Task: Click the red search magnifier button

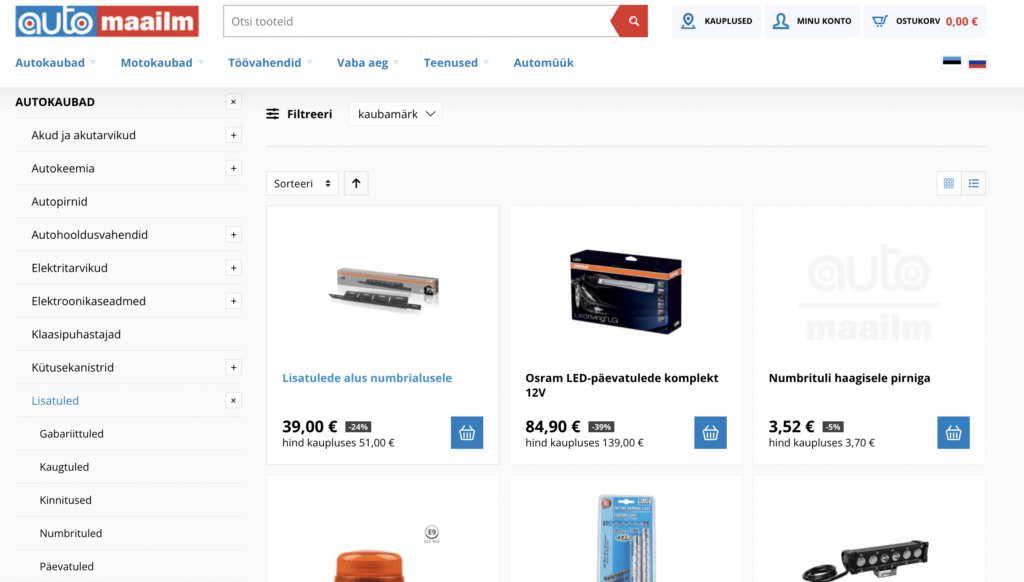Action: pos(632,21)
